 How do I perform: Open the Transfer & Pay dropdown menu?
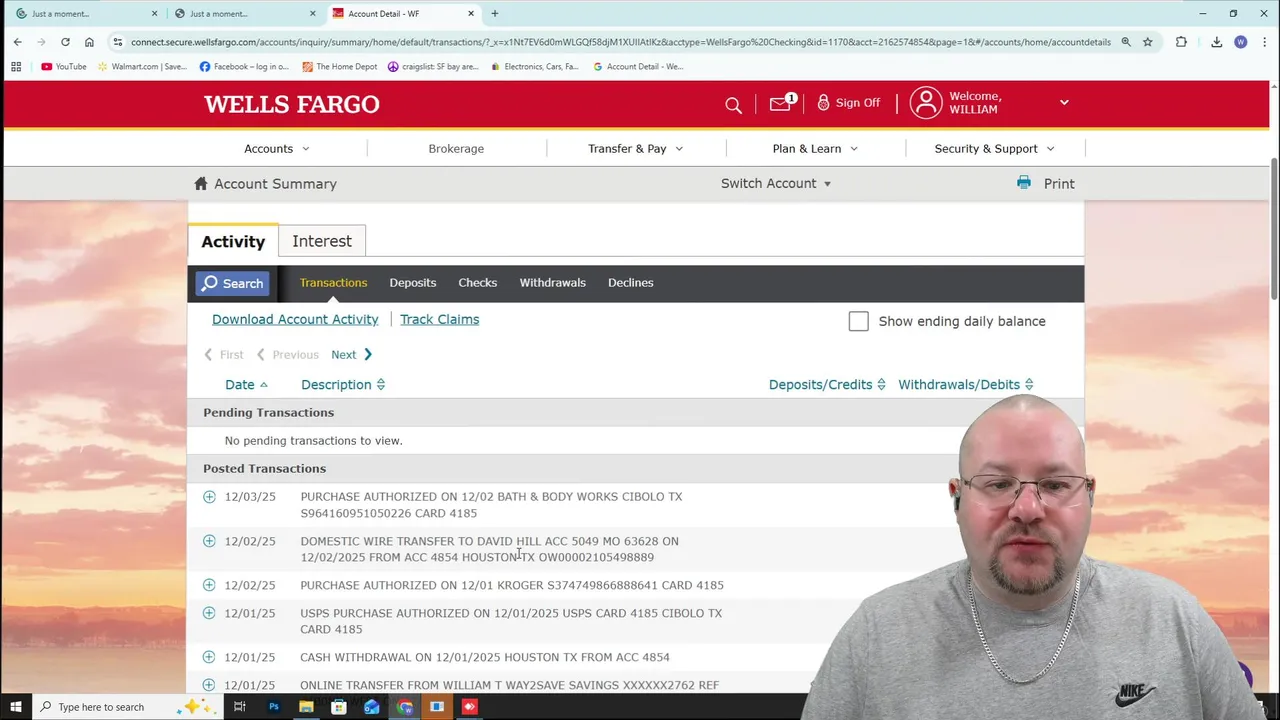click(636, 149)
